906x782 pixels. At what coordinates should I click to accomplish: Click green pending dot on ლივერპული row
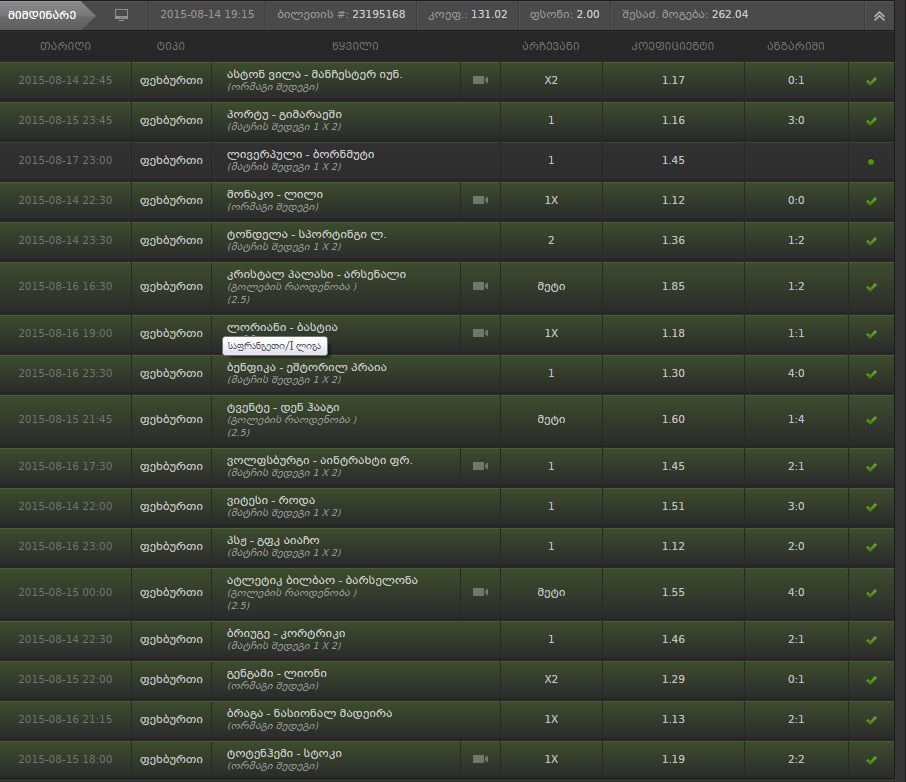click(871, 162)
